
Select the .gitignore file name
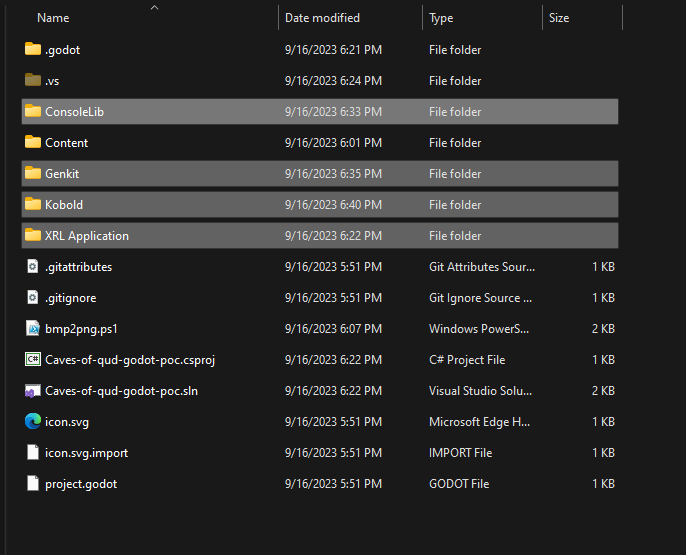tap(71, 297)
